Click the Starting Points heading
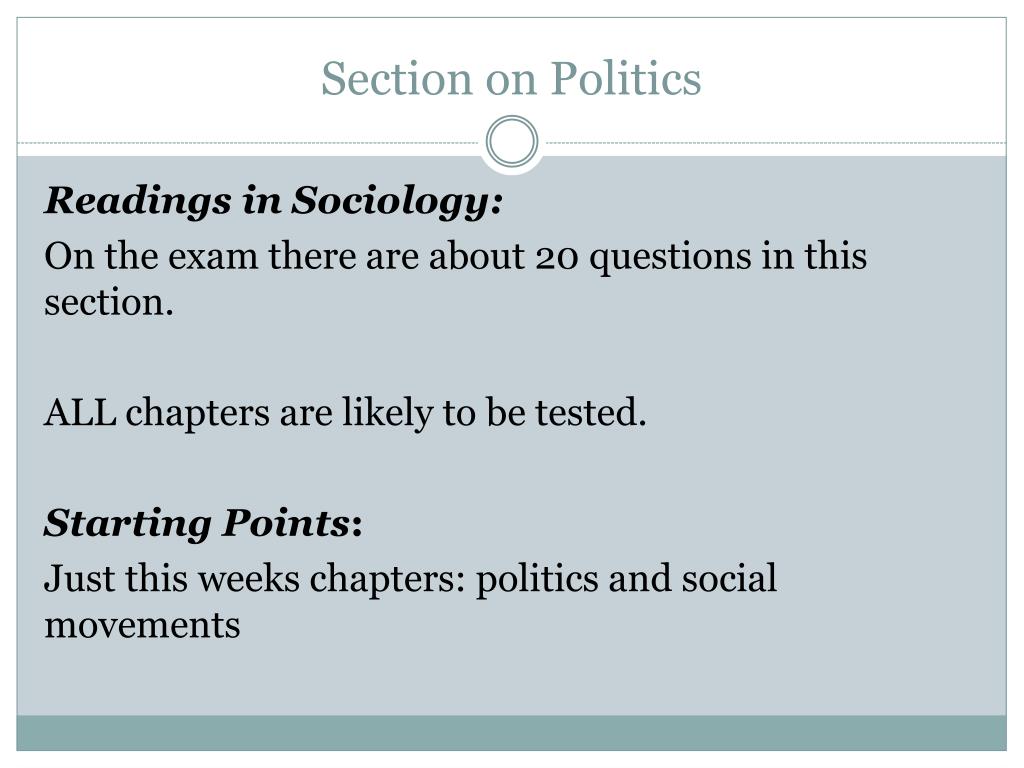 (203, 524)
